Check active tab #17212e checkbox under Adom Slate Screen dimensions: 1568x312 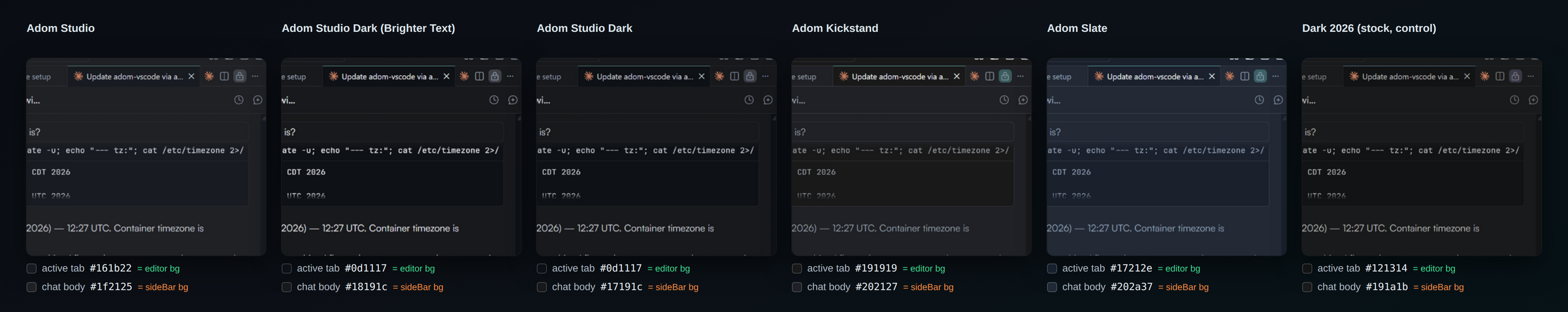1052,268
